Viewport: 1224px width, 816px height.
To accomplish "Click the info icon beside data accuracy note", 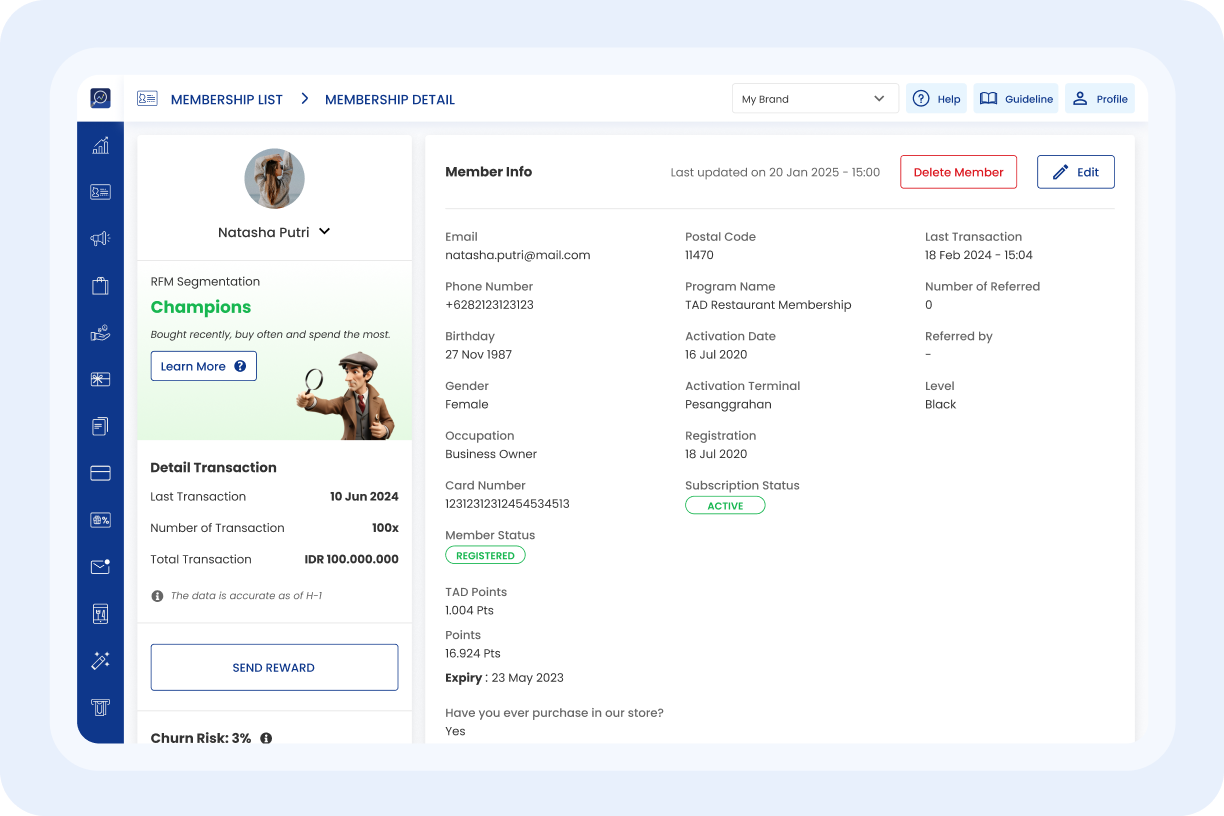I will pyautogui.click(x=157, y=596).
